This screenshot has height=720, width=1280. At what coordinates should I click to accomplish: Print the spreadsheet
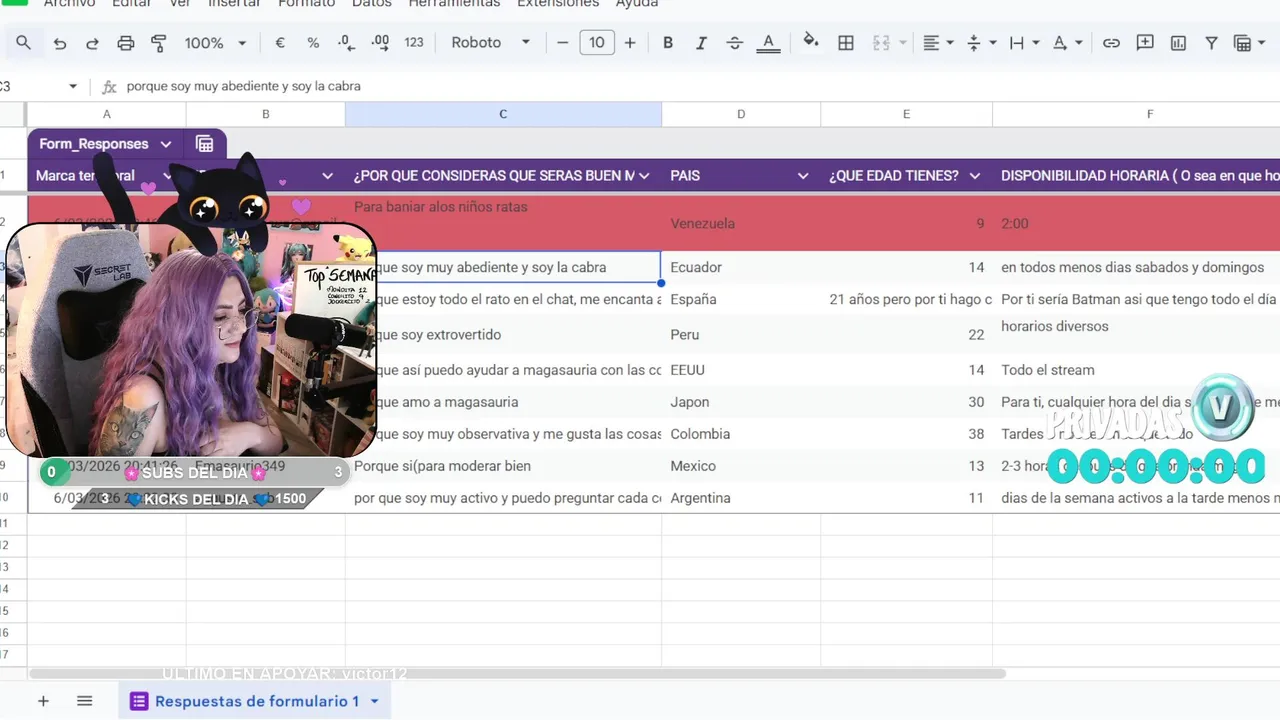tap(126, 43)
